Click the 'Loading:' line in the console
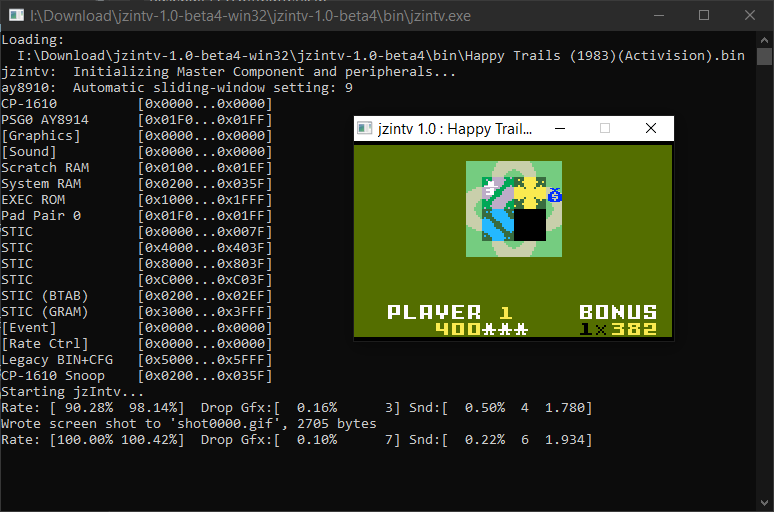 point(33,39)
